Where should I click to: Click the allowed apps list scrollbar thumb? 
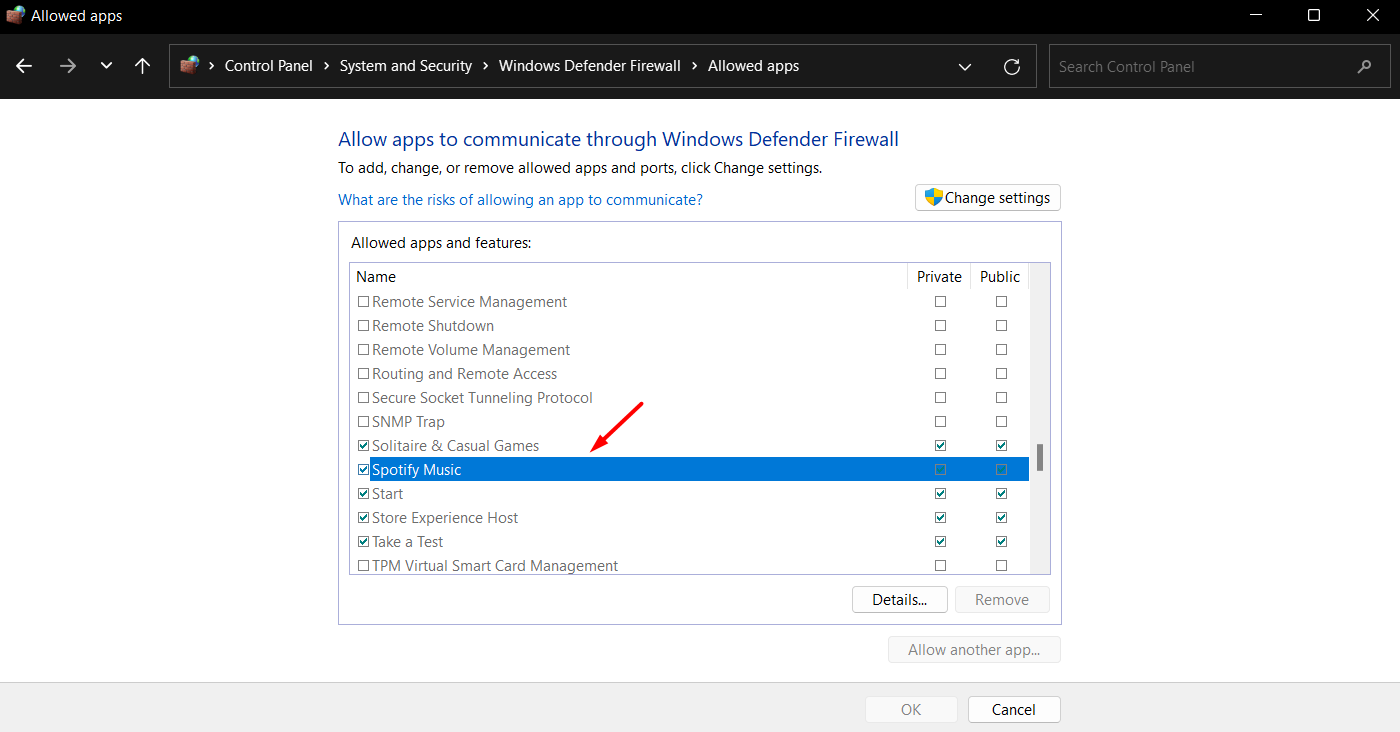coord(1040,457)
